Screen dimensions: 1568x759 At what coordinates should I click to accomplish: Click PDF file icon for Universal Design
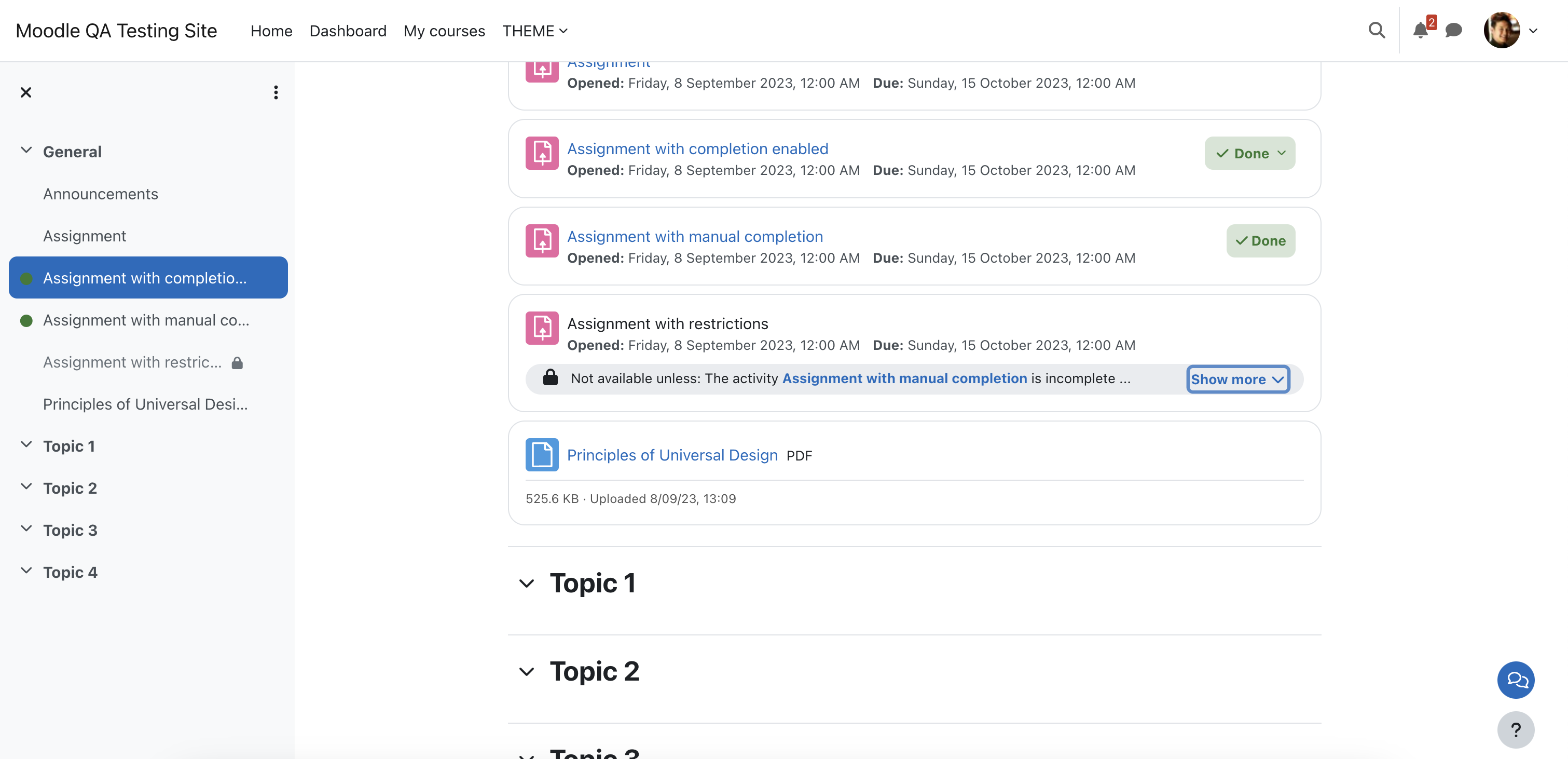542,454
